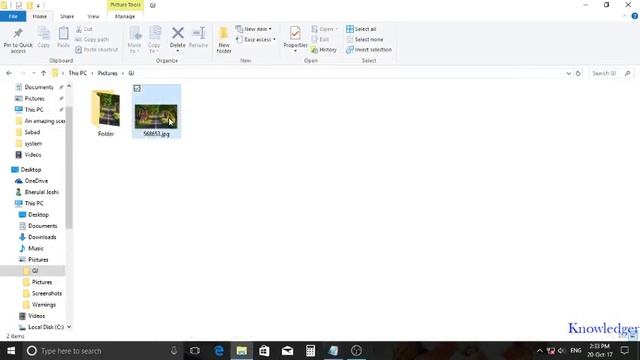Open Calculator from the taskbar
Screen dimensions: 640x360
tap(310, 351)
